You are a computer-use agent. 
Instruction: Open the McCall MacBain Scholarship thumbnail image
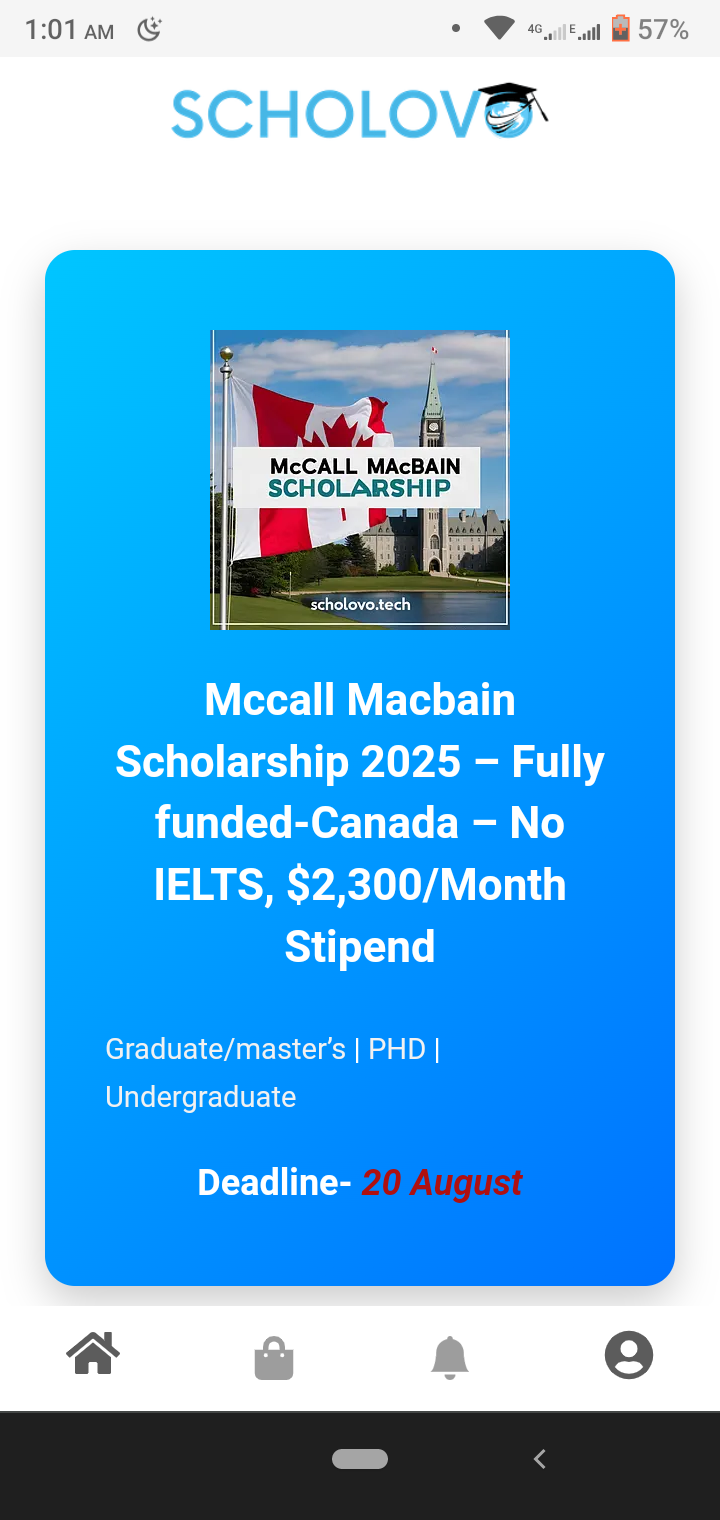pyautogui.click(x=360, y=479)
